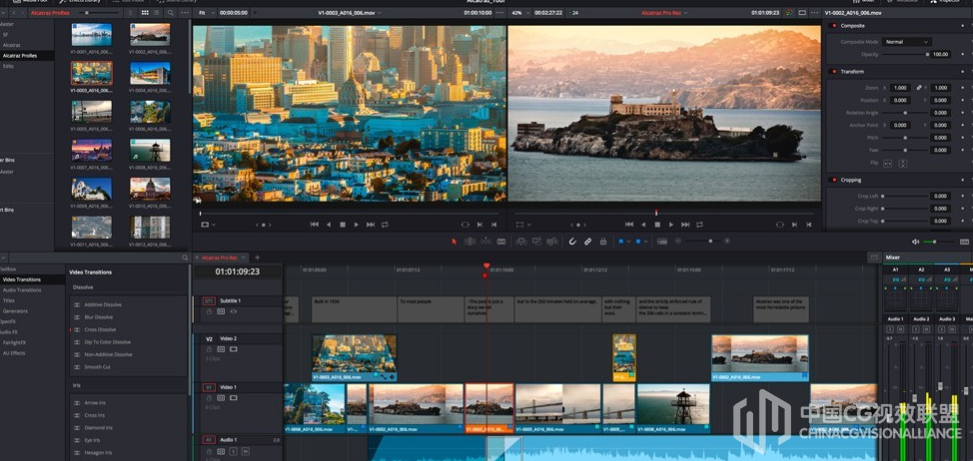Select thumbnail V1-0003_A016_006 in media pool

(92, 73)
